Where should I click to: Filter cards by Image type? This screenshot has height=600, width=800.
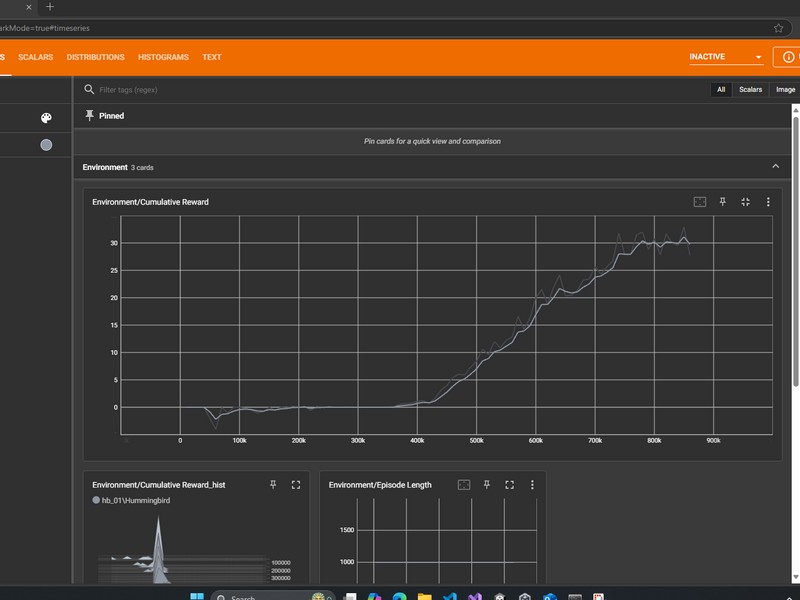click(x=785, y=90)
